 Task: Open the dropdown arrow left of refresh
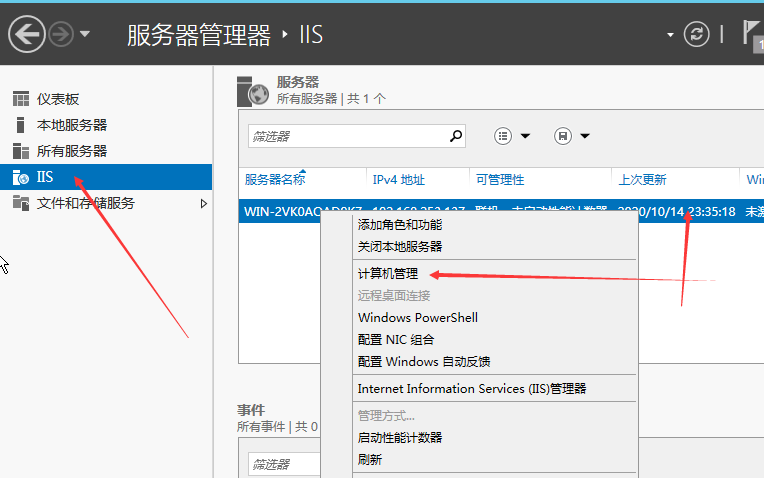point(670,35)
